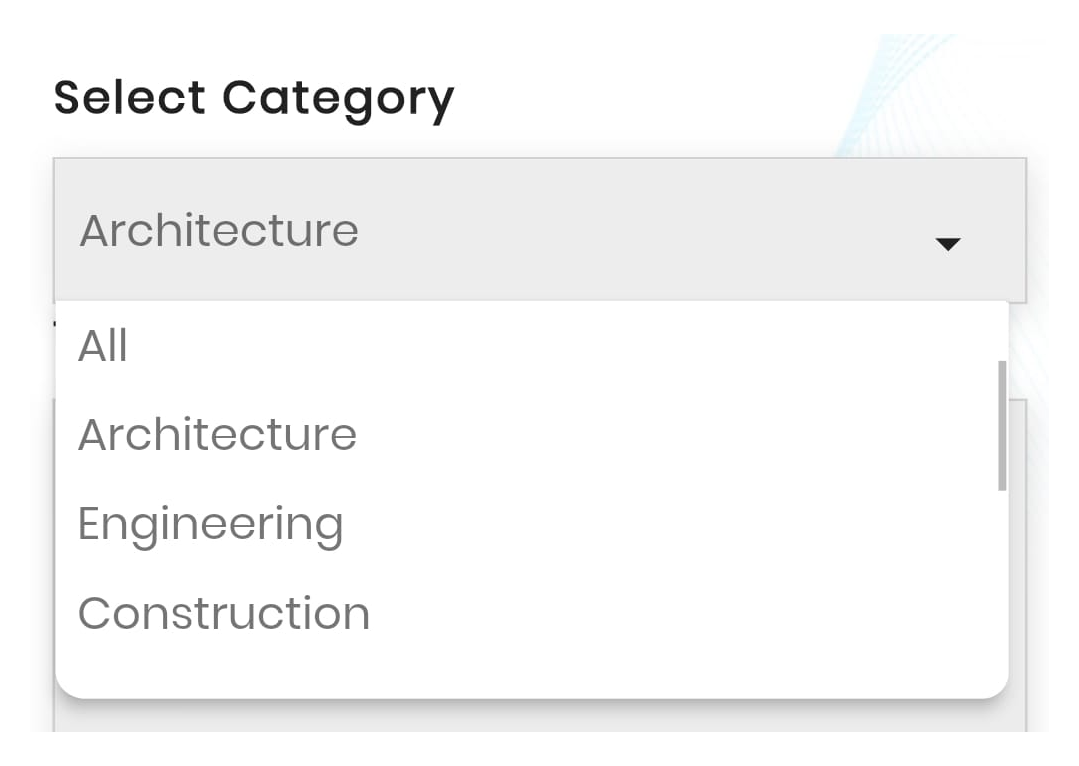
Task: Pick Construction from the category options
Action: click(224, 612)
